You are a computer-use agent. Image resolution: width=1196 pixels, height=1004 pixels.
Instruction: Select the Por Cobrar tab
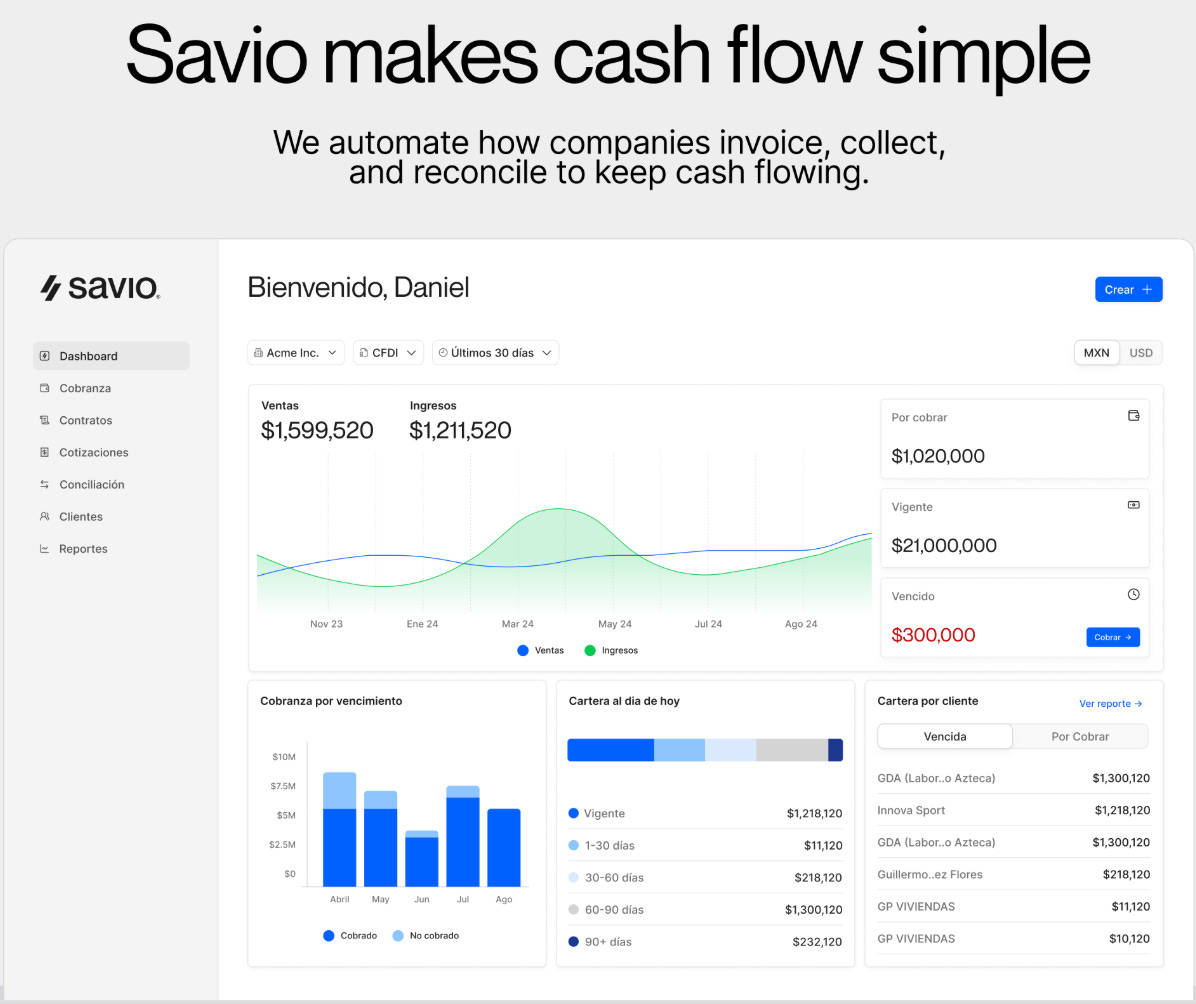[1080, 736]
